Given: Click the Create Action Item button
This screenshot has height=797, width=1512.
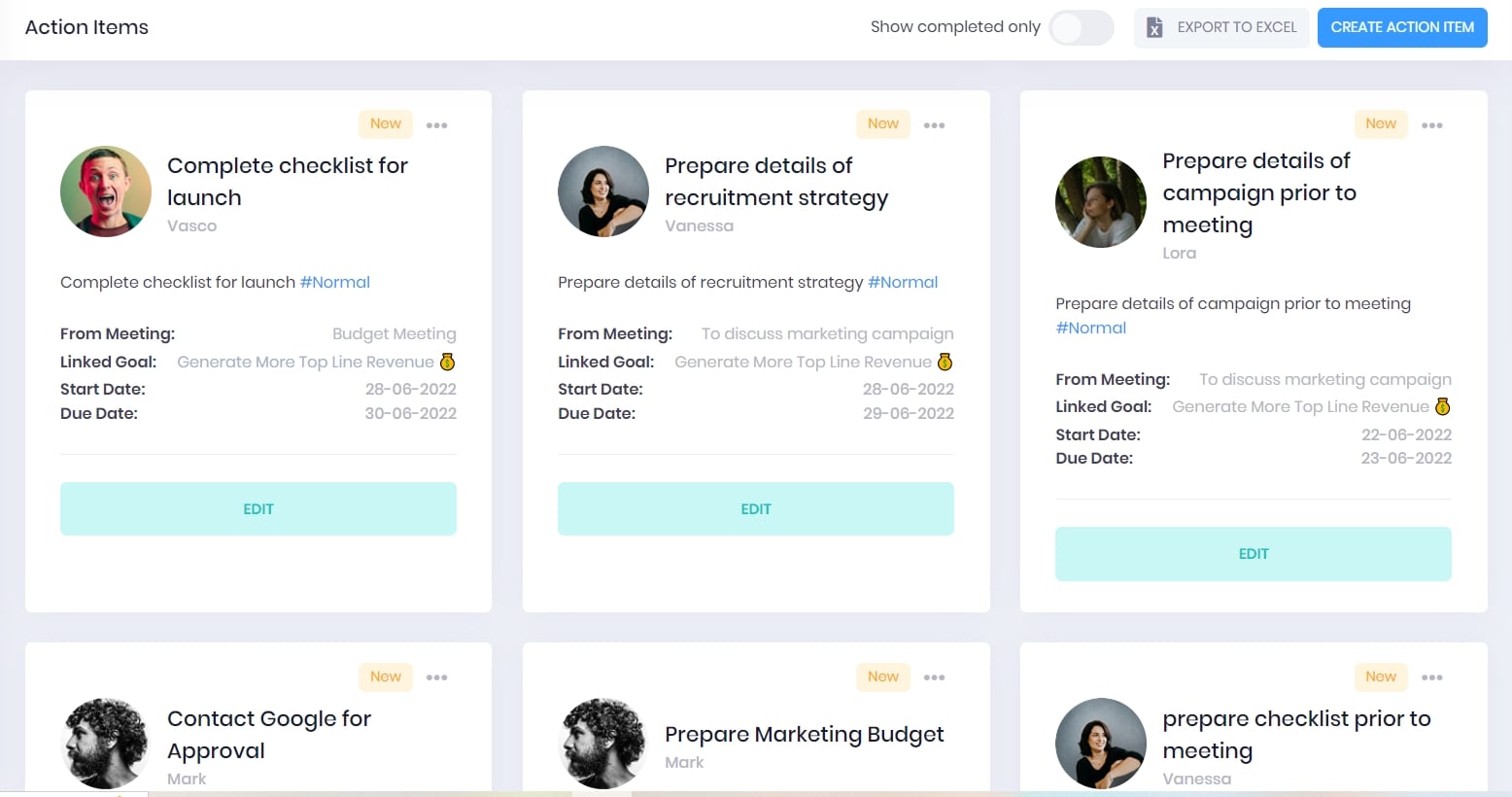Looking at the screenshot, I should [1401, 27].
